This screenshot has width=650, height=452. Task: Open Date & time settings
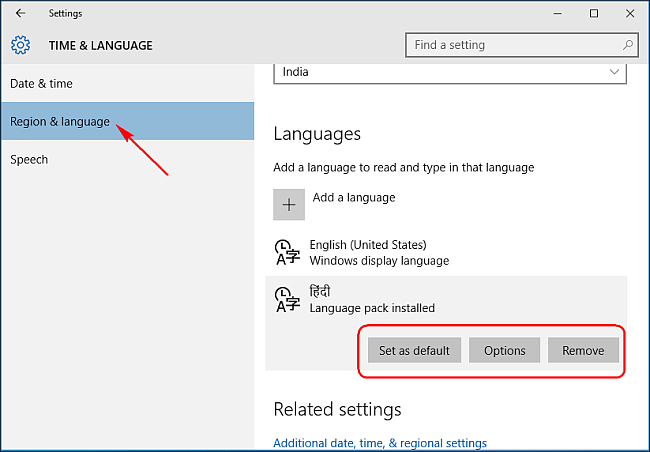pyautogui.click(x=42, y=84)
